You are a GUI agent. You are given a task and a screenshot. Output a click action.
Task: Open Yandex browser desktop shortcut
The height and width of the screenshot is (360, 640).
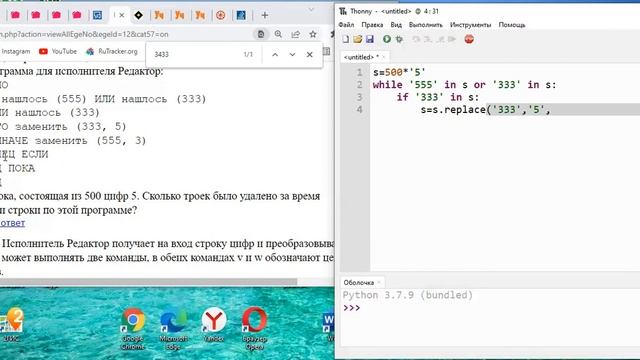213,325
